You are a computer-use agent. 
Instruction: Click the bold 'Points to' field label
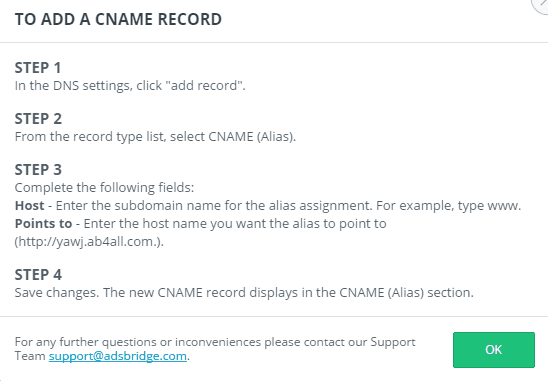tap(43, 224)
